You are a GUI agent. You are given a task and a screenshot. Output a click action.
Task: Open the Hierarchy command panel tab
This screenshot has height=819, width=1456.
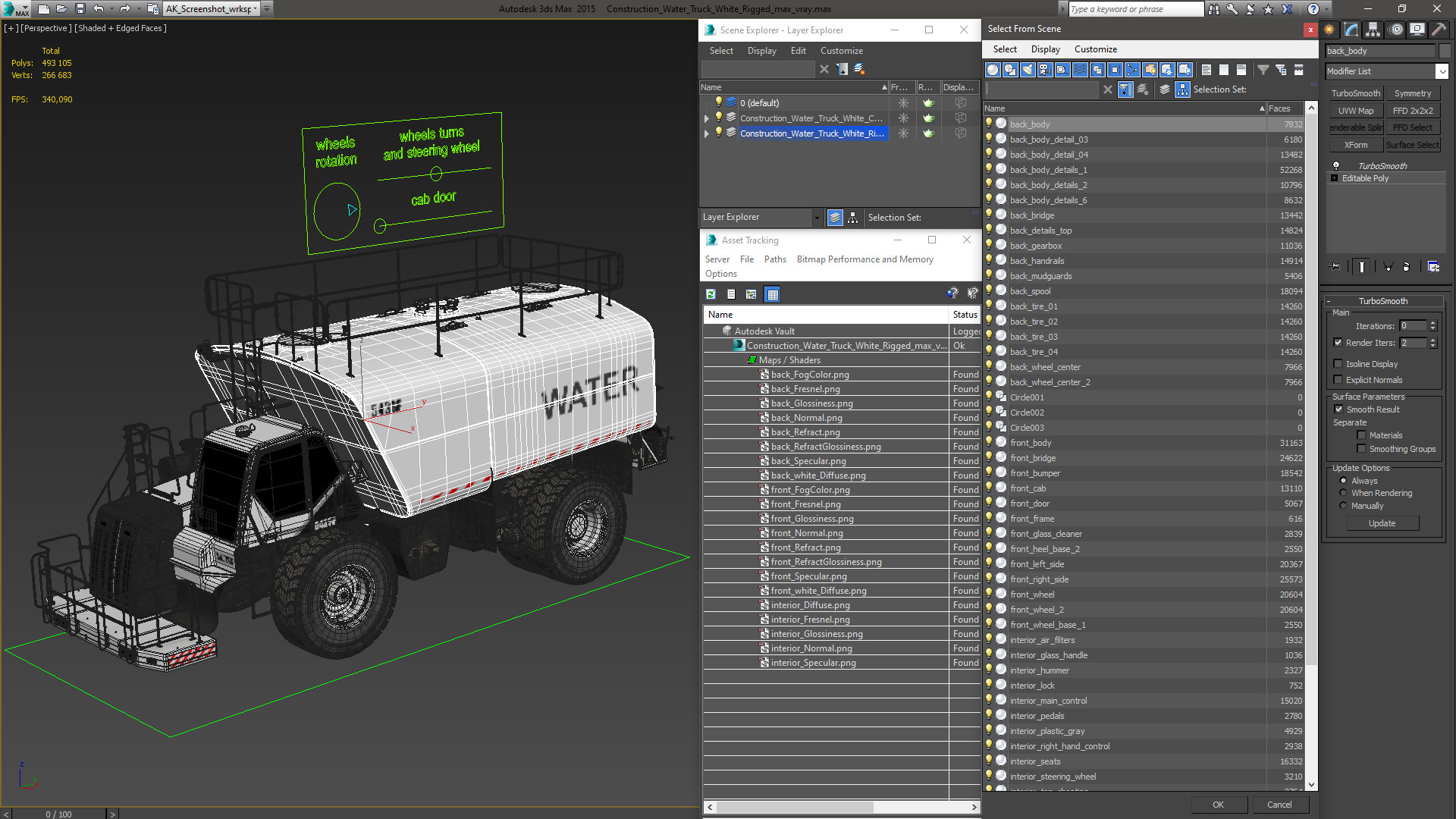pyautogui.click(x=1373, y=30)
